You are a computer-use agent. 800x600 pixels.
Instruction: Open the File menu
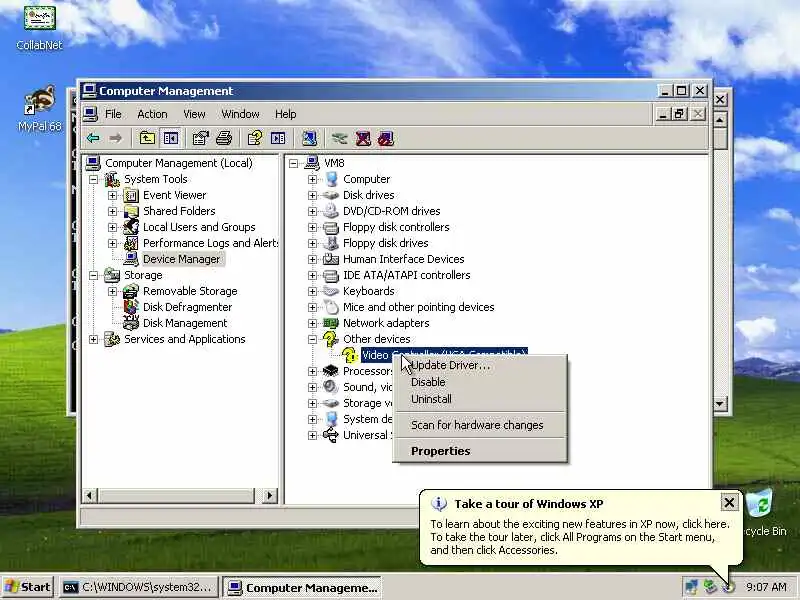point(113,114)
